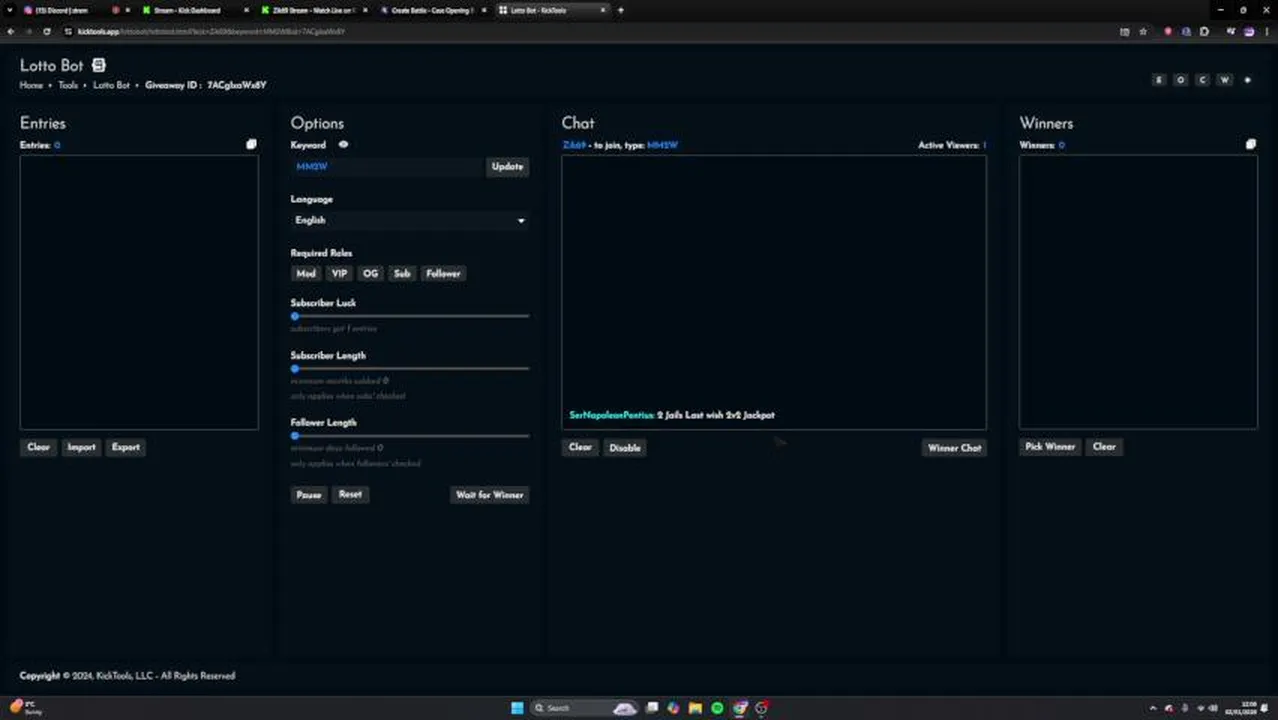The image size is (1278, 720).
Task: Click the Update keyword button
Action: pos(507,167)
